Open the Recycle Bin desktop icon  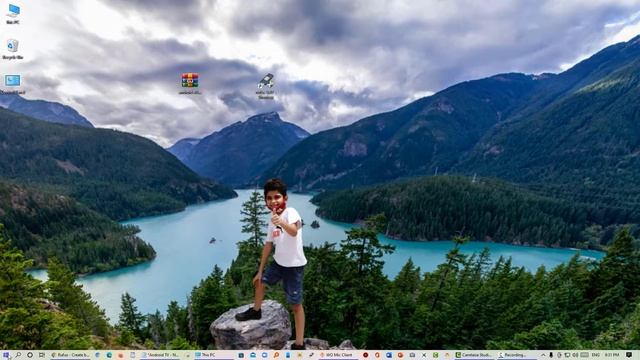[13, 49]
